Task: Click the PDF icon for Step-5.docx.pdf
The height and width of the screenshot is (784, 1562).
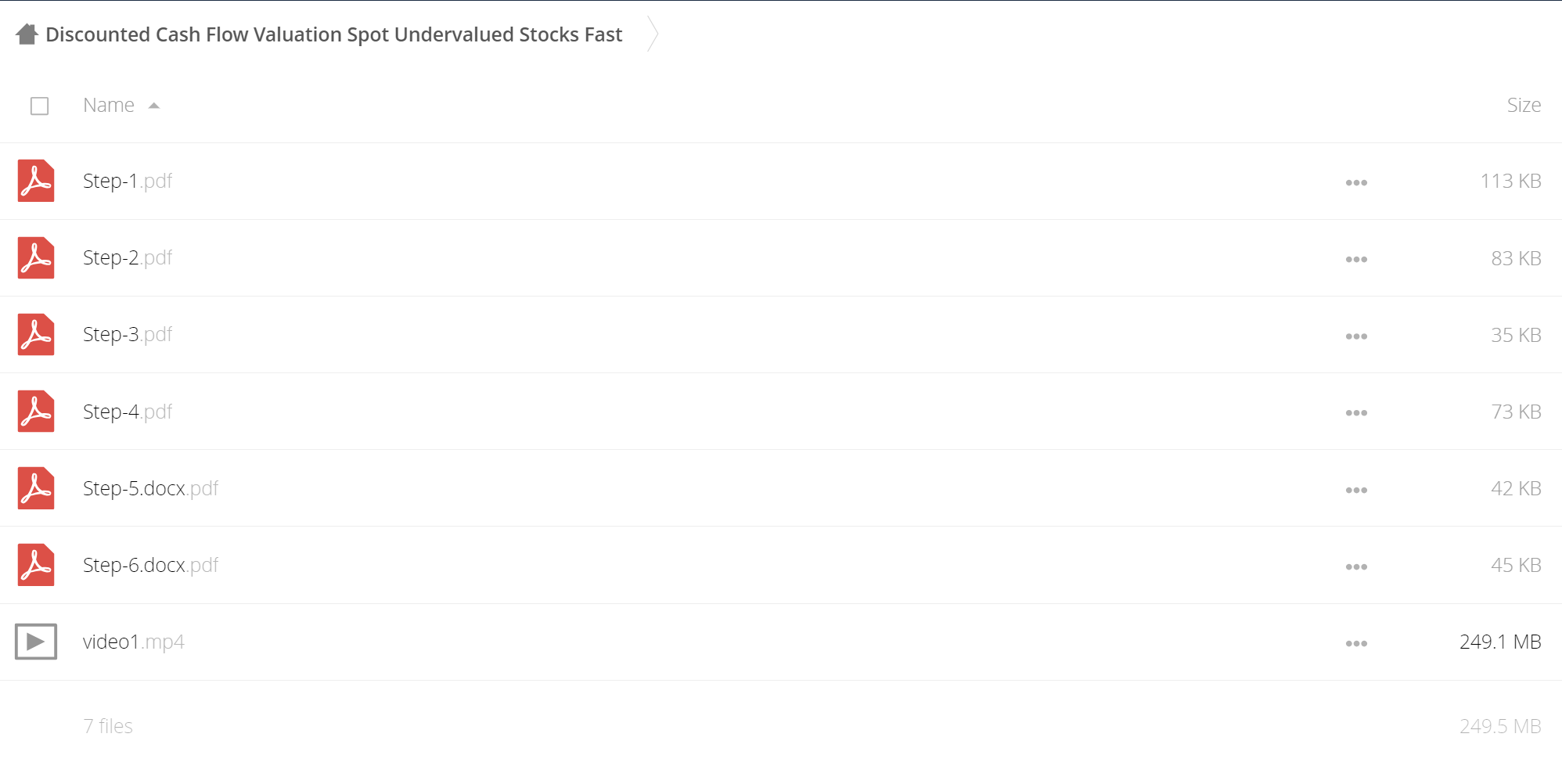Action: [36, 488]
